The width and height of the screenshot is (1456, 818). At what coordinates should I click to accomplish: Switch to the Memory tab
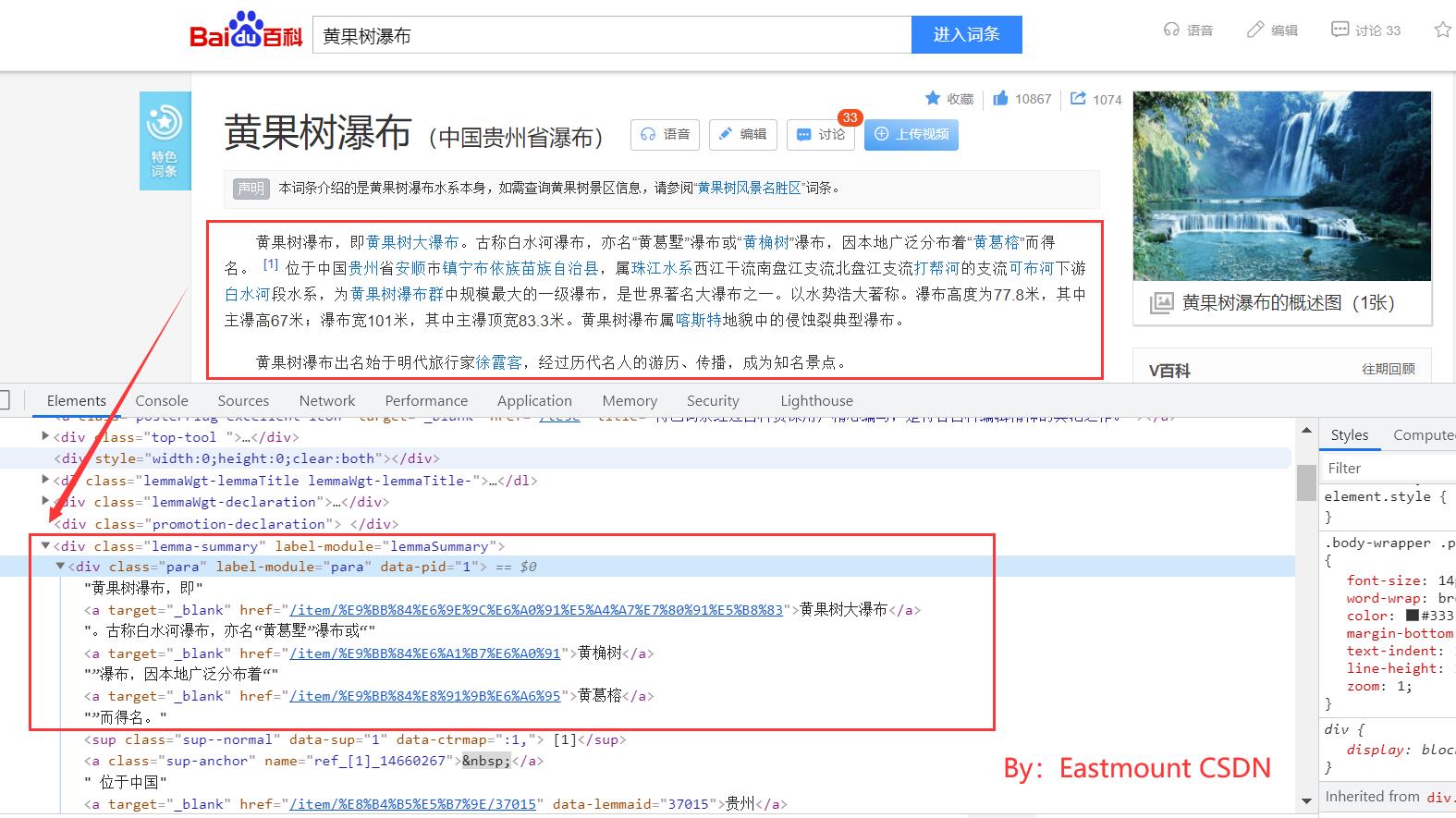point(630,400)
